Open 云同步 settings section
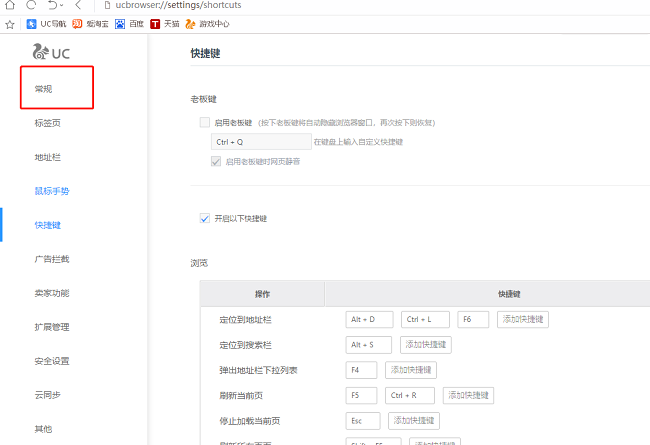The height and width of the screenshot is (445, 650). (47, 395)
